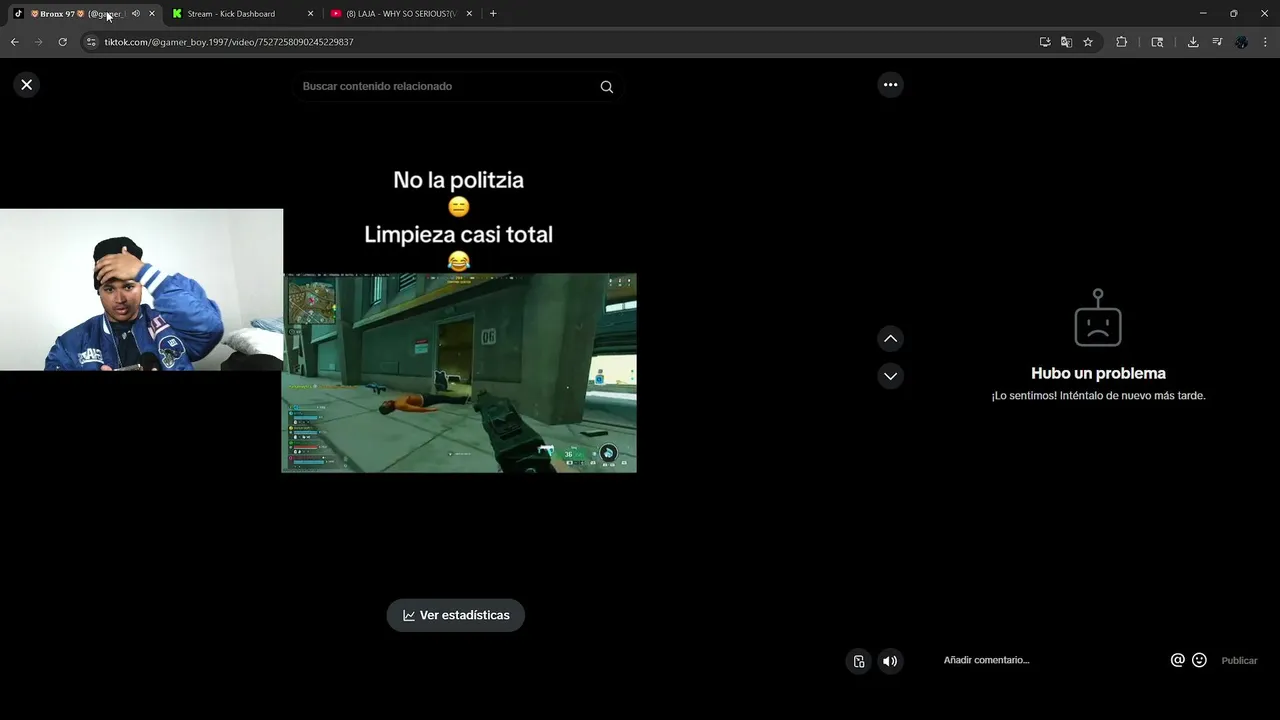Go to previous video with up arrow
This screenshot has height=720, width=1280.
tap(890, 339)
